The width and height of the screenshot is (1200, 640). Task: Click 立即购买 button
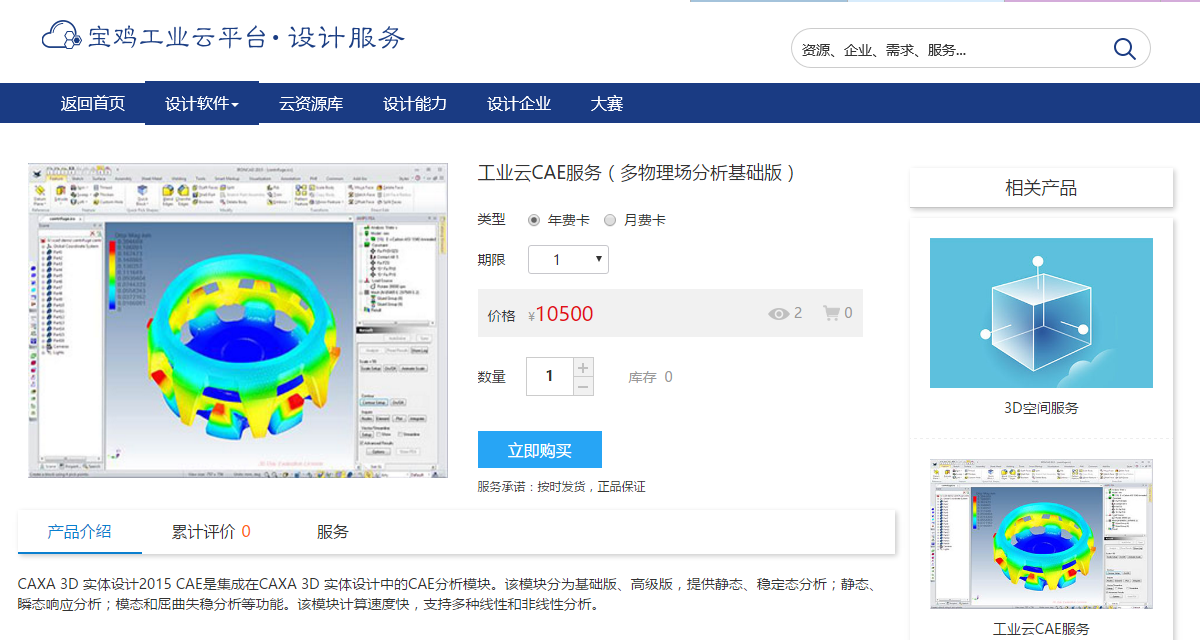[540, 450]
